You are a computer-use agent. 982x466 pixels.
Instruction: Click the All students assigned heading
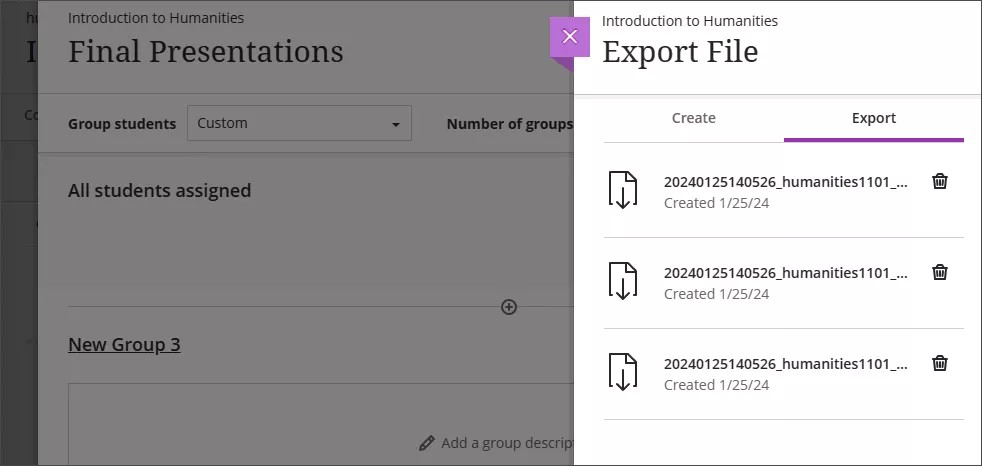click(159, 191)
